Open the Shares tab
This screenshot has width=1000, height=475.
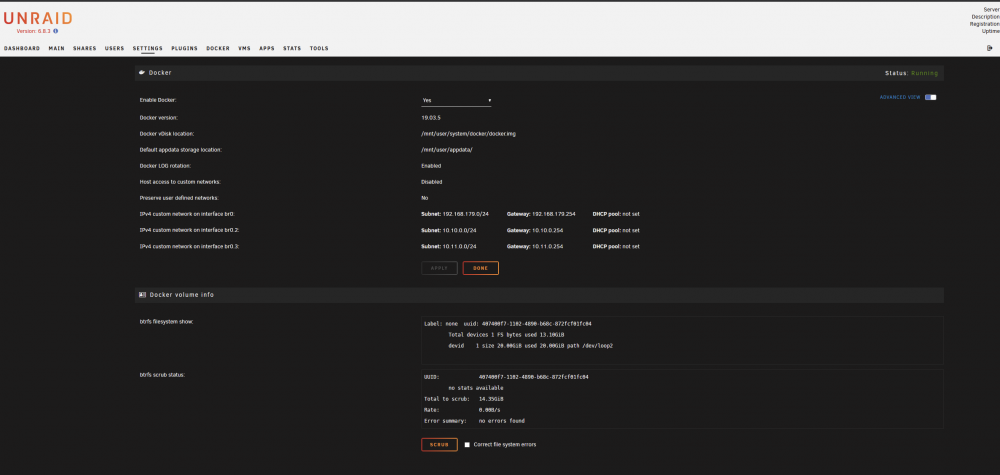click(x=84, y=48)
